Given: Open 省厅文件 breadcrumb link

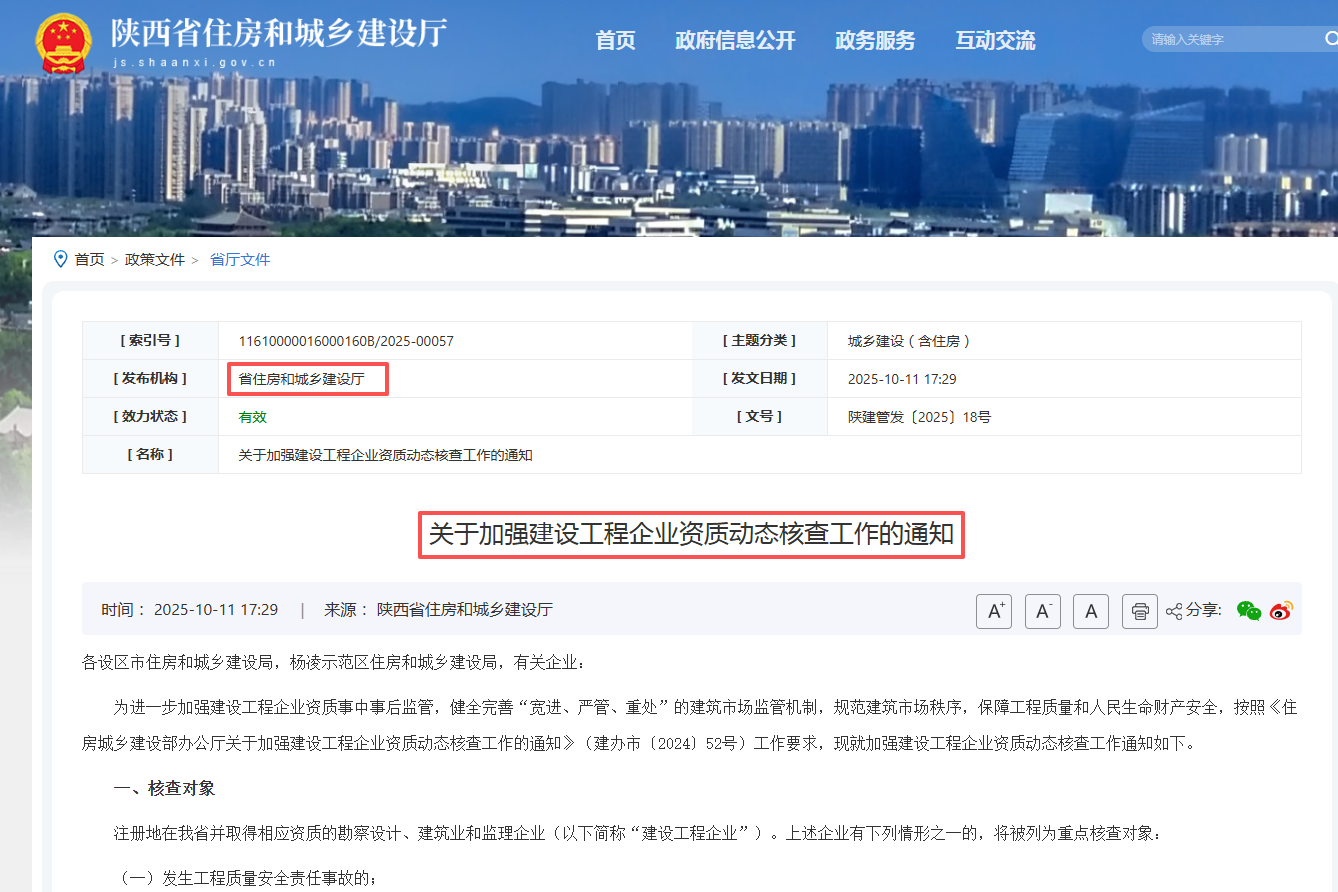Looking at the screenshot, I should (240, 260).
